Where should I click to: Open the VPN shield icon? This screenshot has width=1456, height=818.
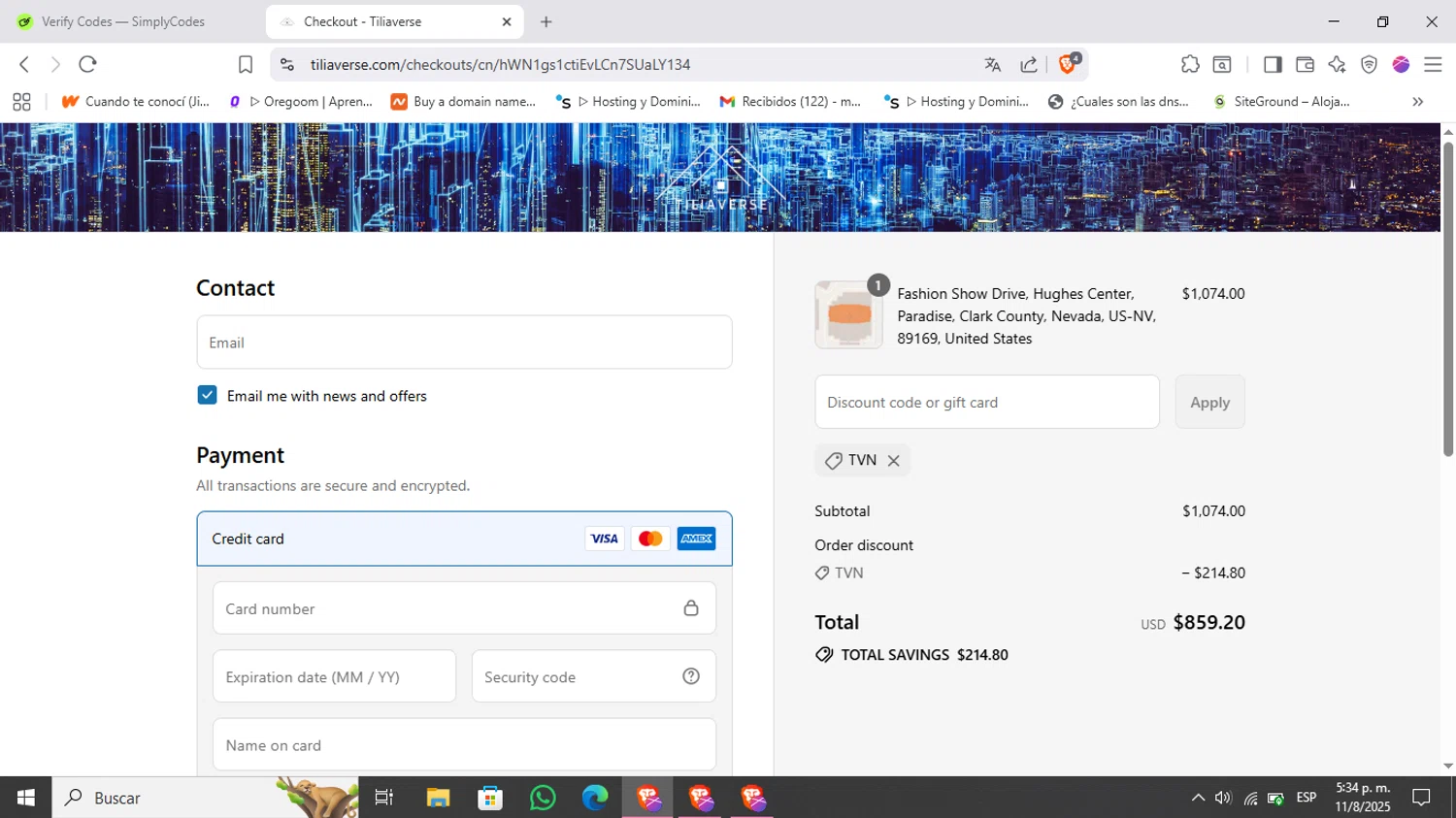(x=1369, y=64)
